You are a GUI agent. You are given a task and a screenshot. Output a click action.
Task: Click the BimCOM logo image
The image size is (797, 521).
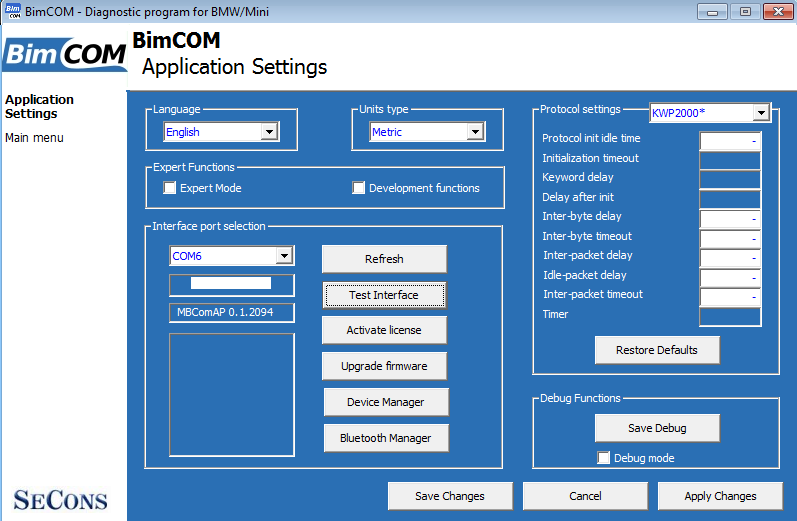pos(65,53)
